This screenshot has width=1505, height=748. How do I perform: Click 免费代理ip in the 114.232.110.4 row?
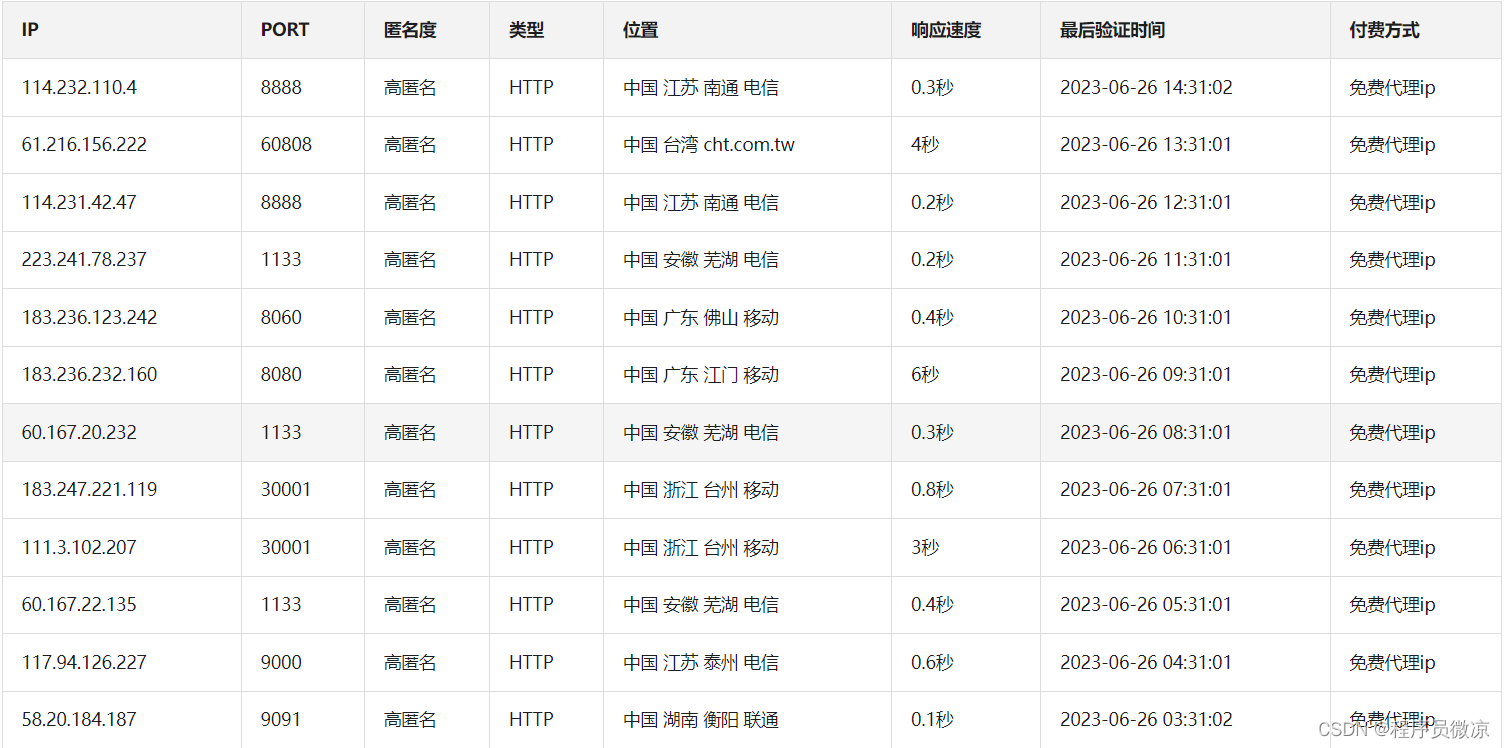1392,87
